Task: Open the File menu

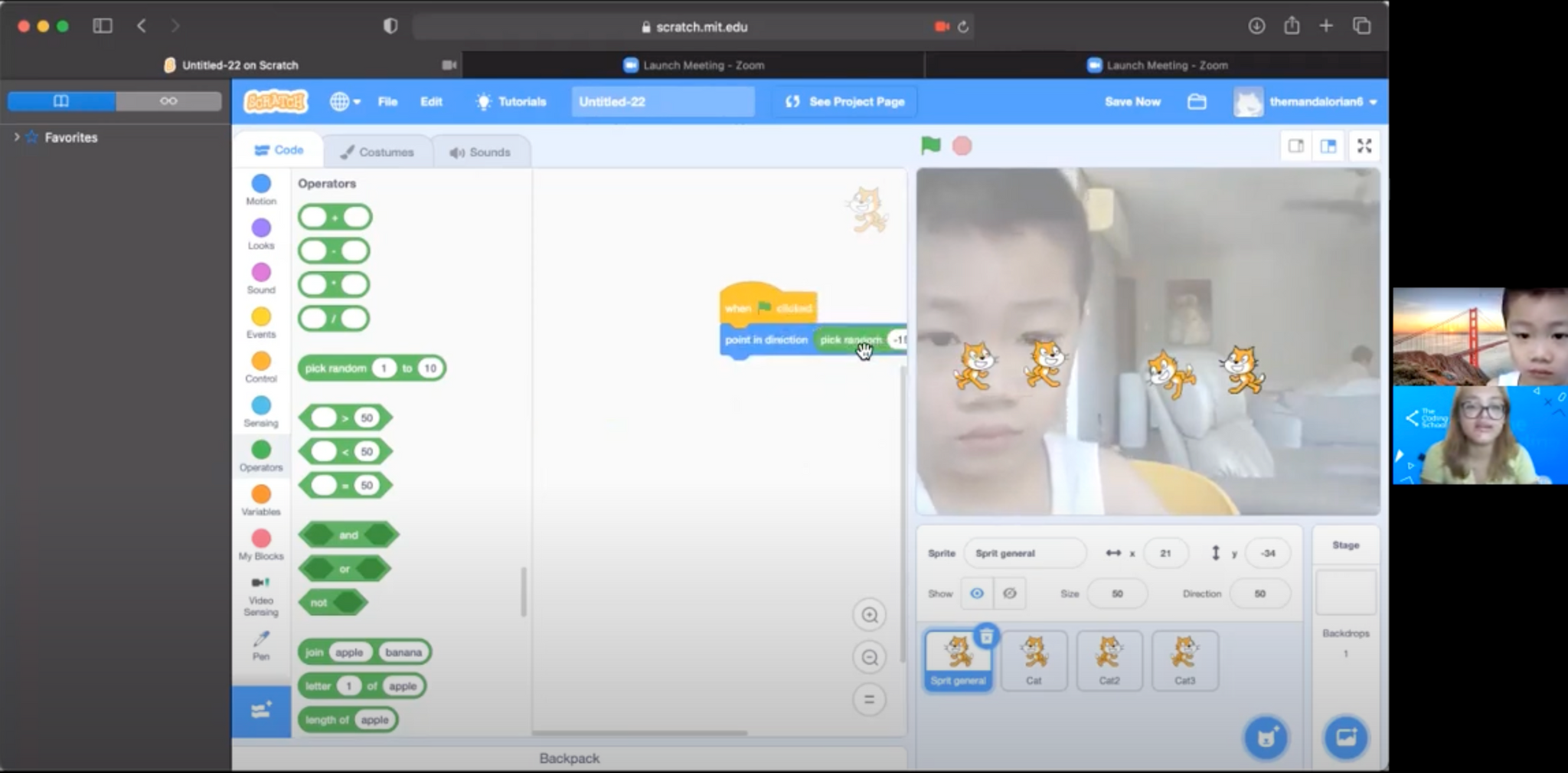Action: click(x=388, y=101)
